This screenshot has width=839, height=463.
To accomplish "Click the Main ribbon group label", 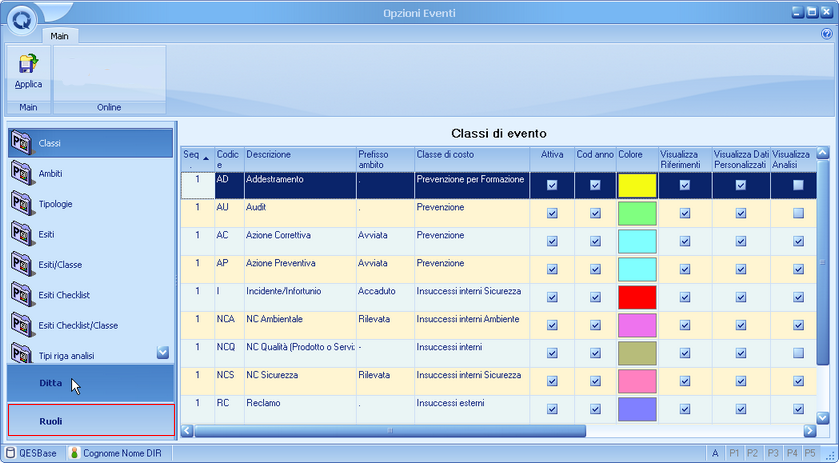I will 28,107.
